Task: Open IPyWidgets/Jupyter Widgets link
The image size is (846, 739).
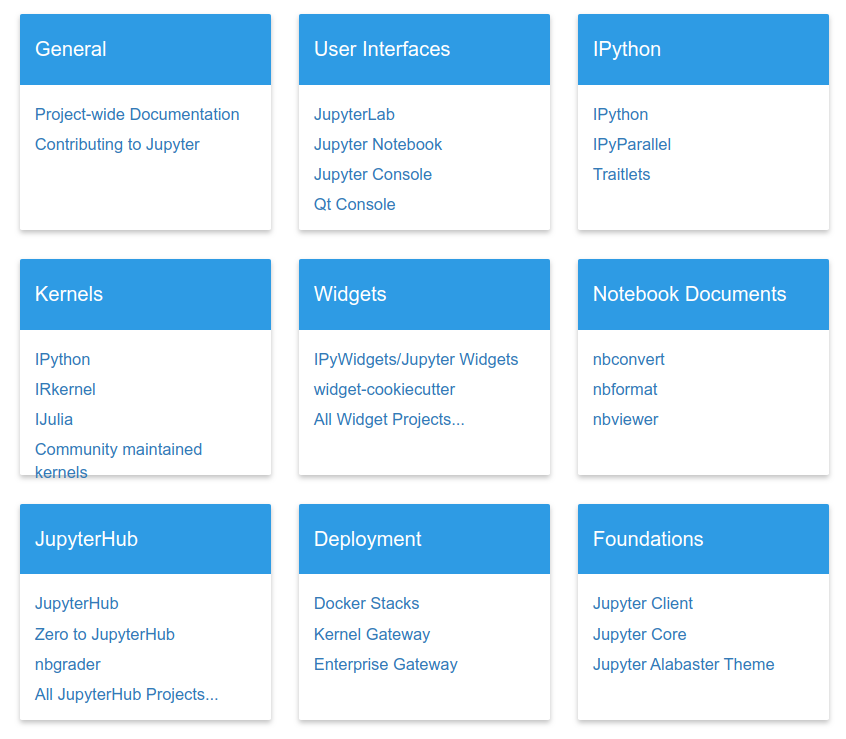Action: [x=416, y=359]
